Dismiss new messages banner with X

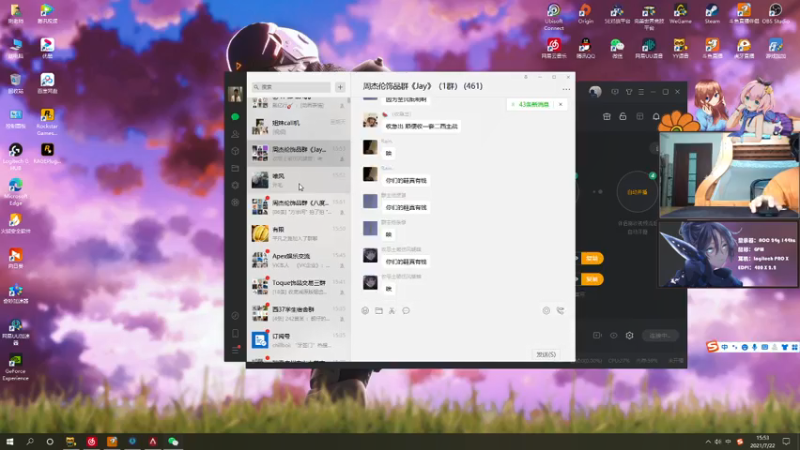tap(561, 104)
